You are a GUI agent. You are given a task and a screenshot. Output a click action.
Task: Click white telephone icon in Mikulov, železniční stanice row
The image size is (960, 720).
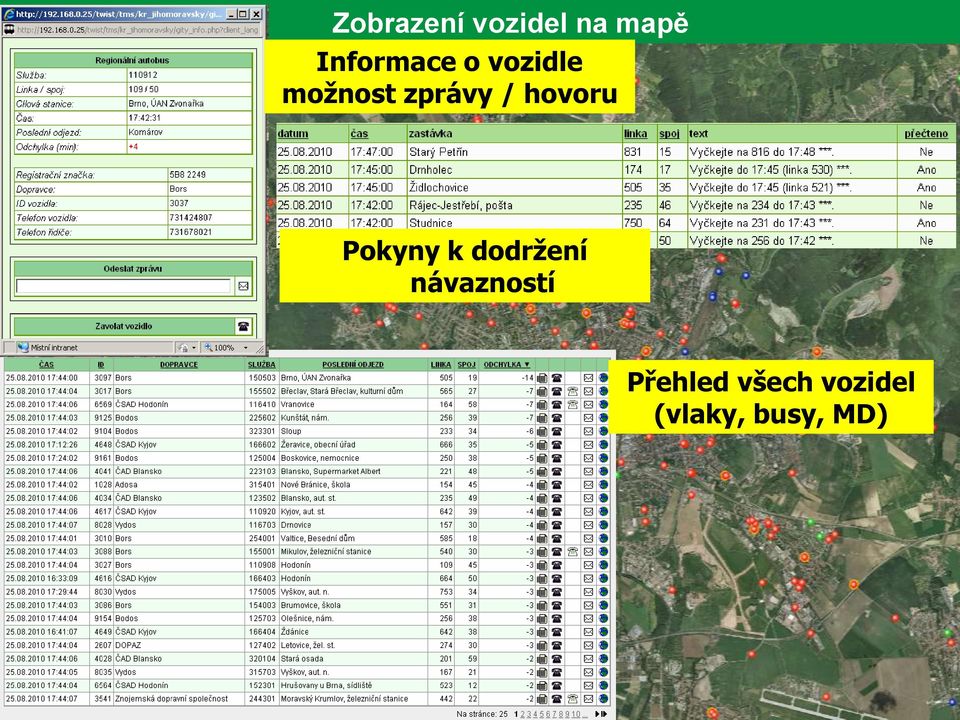click(572, 552)
